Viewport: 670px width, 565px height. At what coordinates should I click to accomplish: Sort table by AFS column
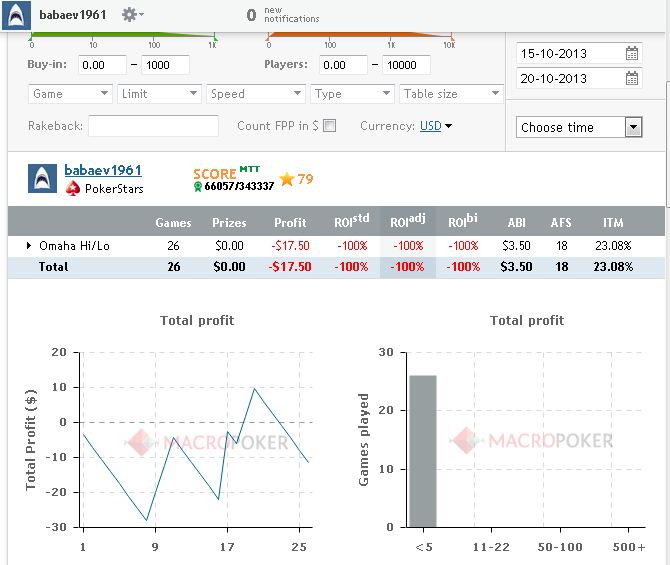561,223
